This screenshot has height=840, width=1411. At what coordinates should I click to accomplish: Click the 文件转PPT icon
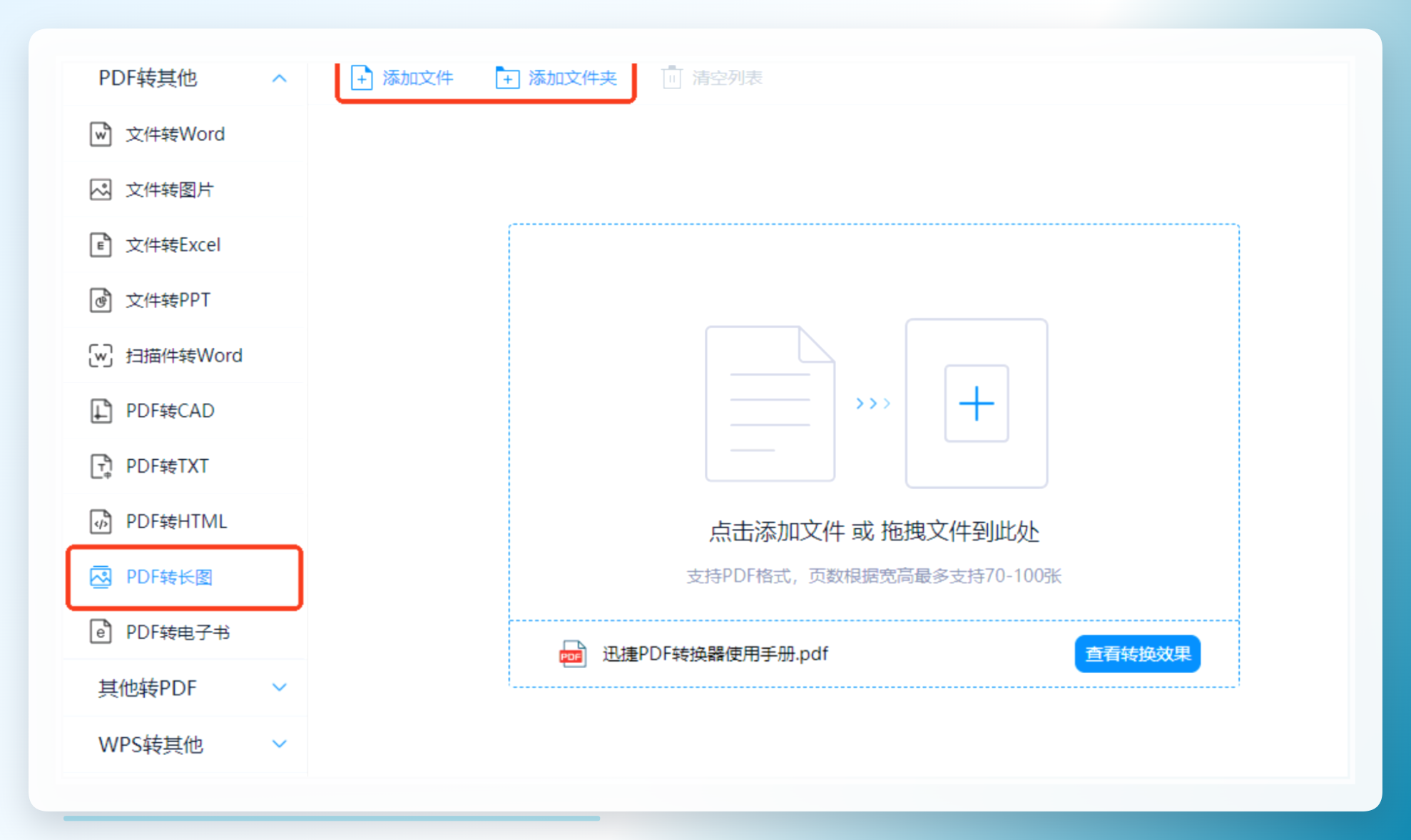pos(101,300)
